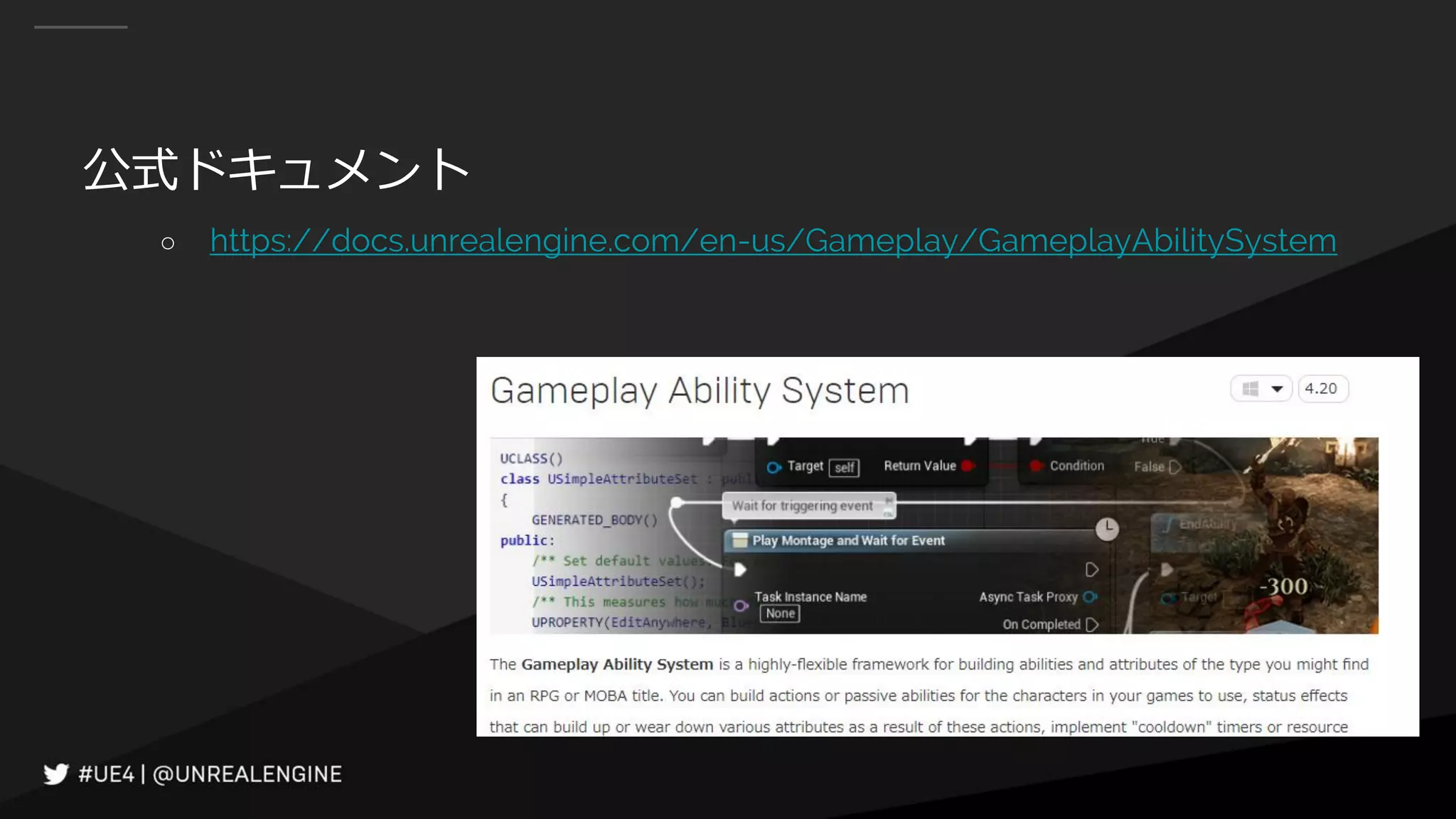Image resolution: width=1456 pixels, height=819 pixels.
Task: Click the Twitter bird icon
Action: coord(55,773)
